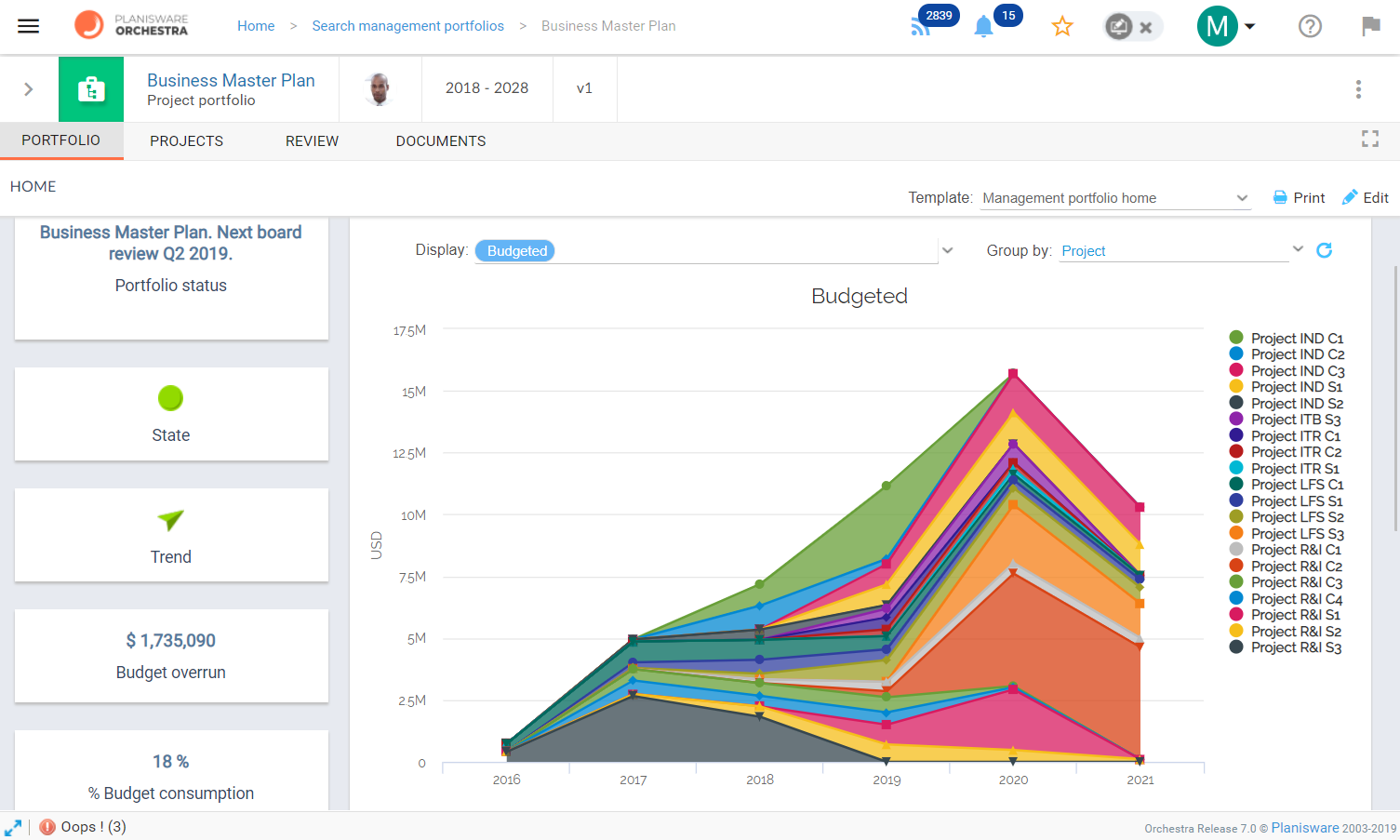Viewport: 1400px width, 840px height.
Task: Open the RSS feed notifications icon
Action: pos(921,26)
